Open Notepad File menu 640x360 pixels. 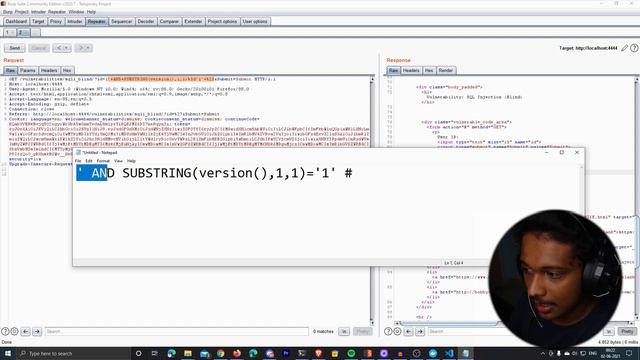(x=78, y=161)
